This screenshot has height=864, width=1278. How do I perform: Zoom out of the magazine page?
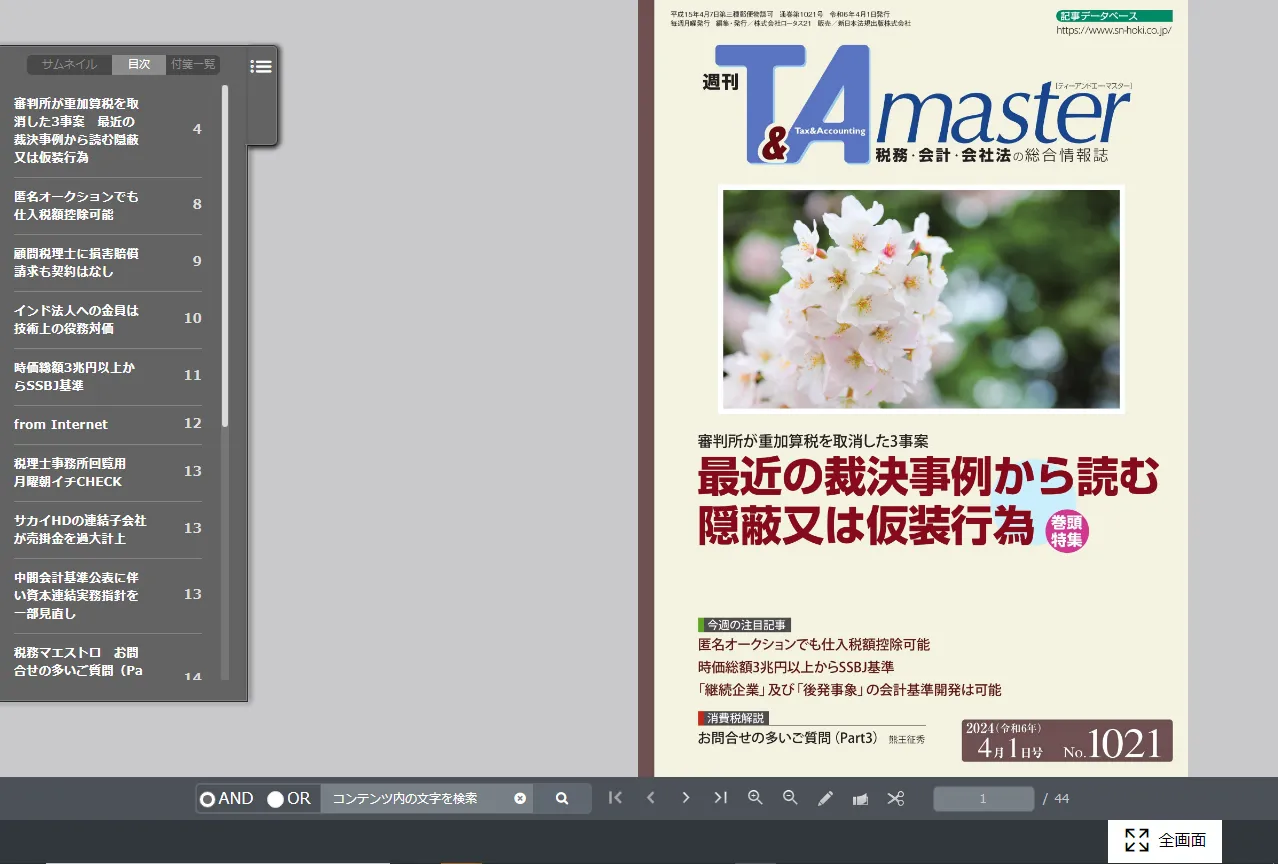point(790,798)
